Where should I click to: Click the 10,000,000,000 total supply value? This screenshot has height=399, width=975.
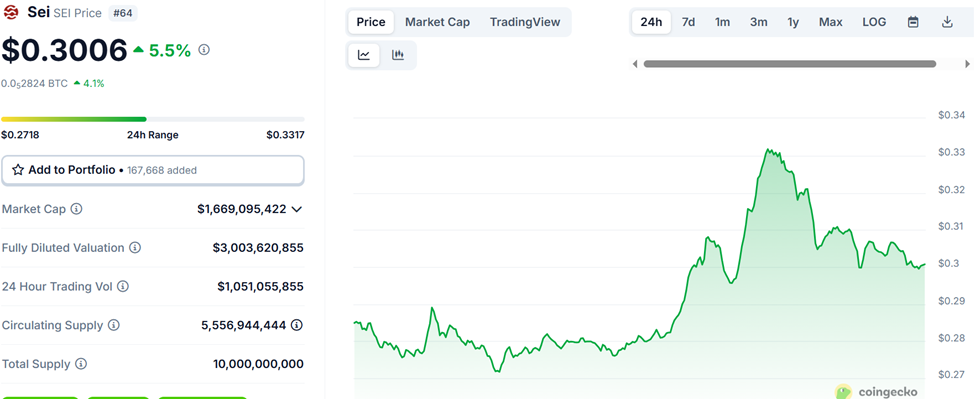coord(258,364)
